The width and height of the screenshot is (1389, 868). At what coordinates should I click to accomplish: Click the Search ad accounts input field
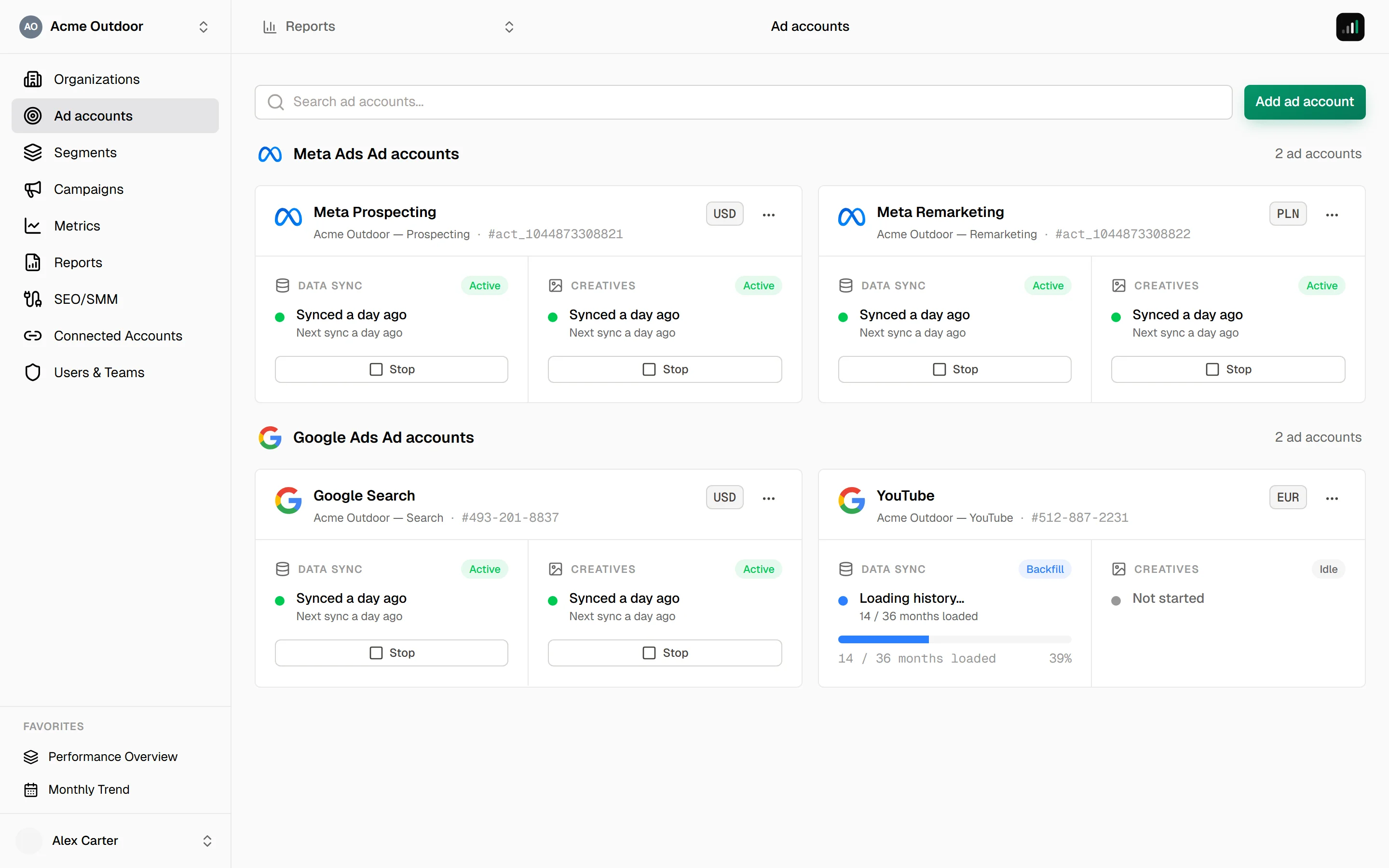click(743, 102)
